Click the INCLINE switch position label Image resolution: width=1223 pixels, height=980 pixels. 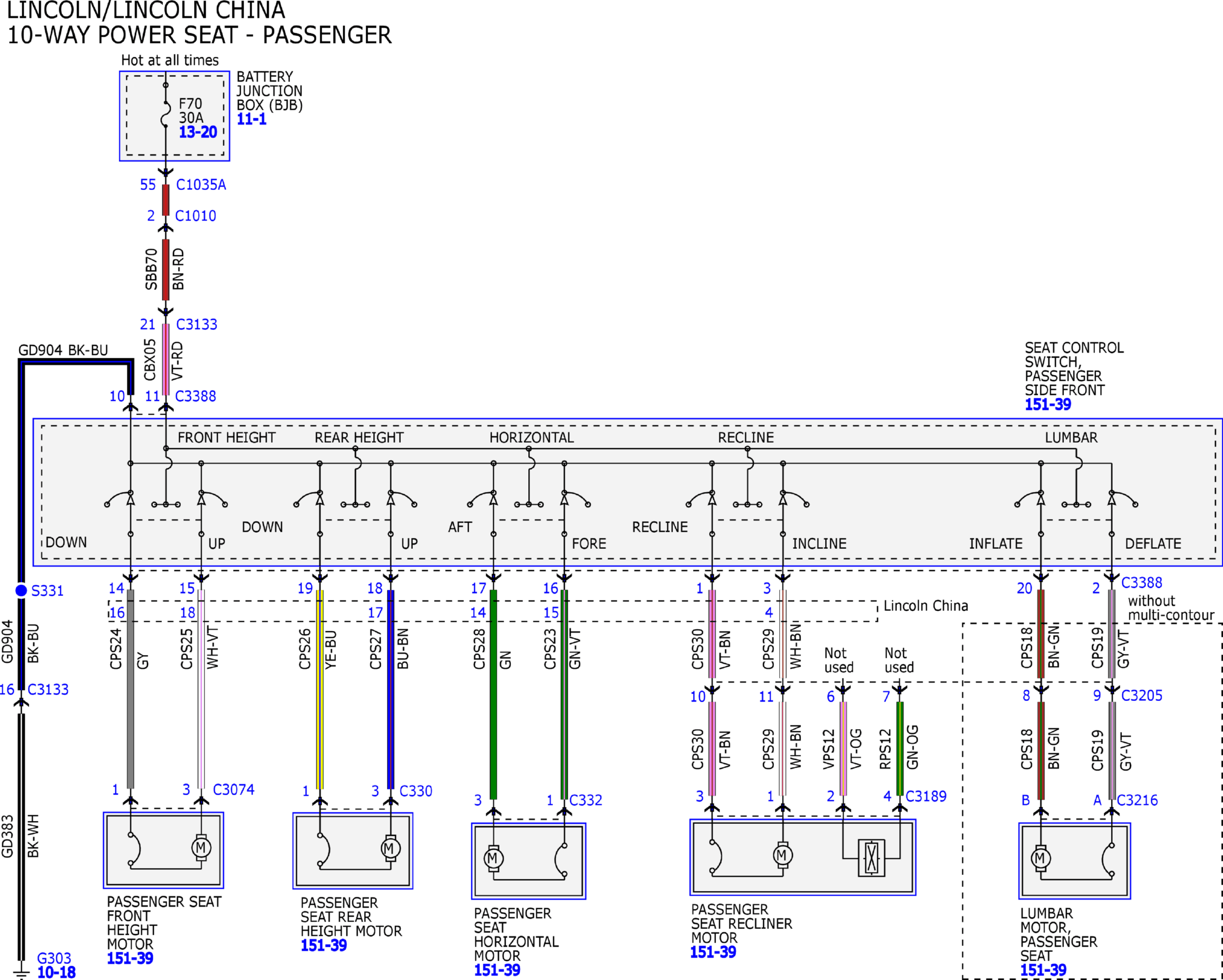point(819,544)
